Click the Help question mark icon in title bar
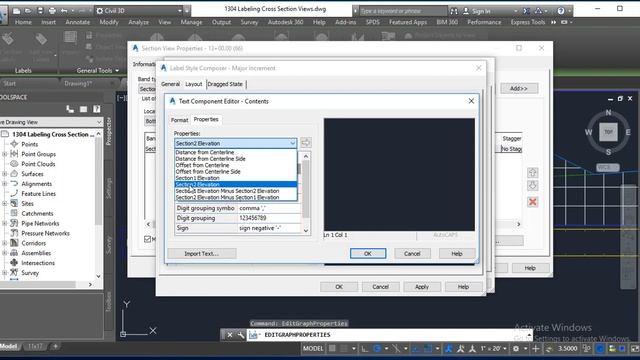 [x=561, y=11]
